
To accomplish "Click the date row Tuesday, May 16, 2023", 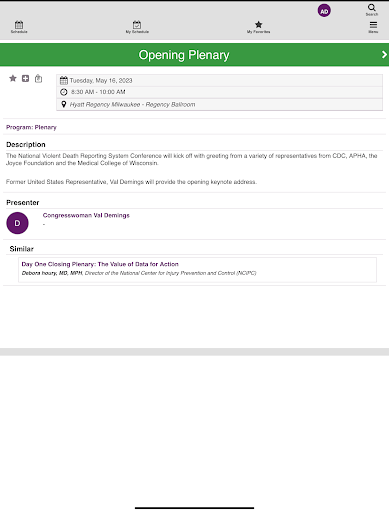I will pyautogui.click(x=219, y=80).
